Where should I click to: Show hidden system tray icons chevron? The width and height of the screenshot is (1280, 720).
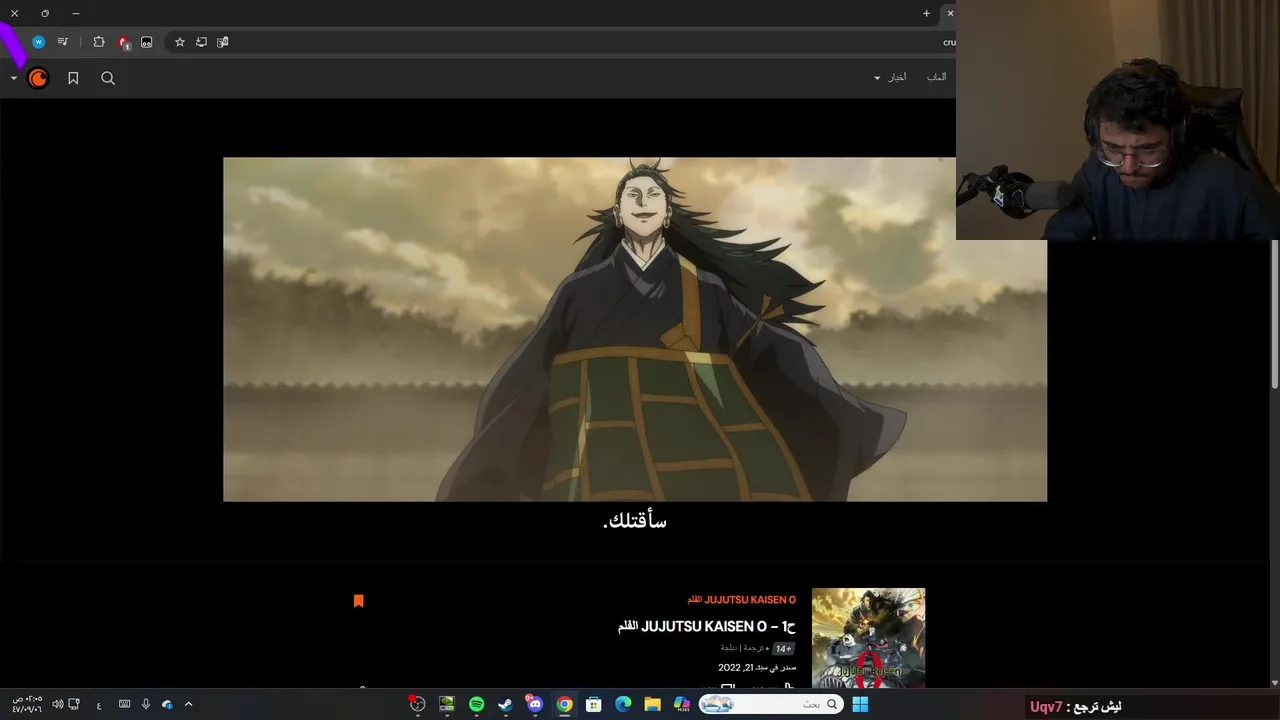188,705
